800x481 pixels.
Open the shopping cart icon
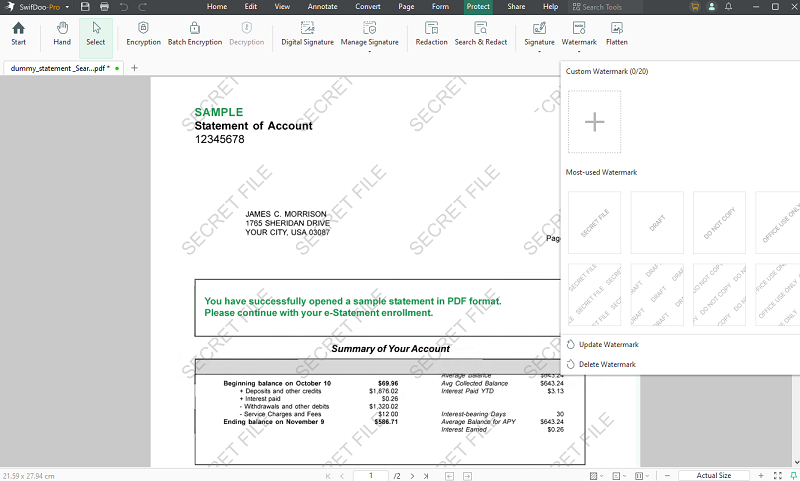point(694,7)
